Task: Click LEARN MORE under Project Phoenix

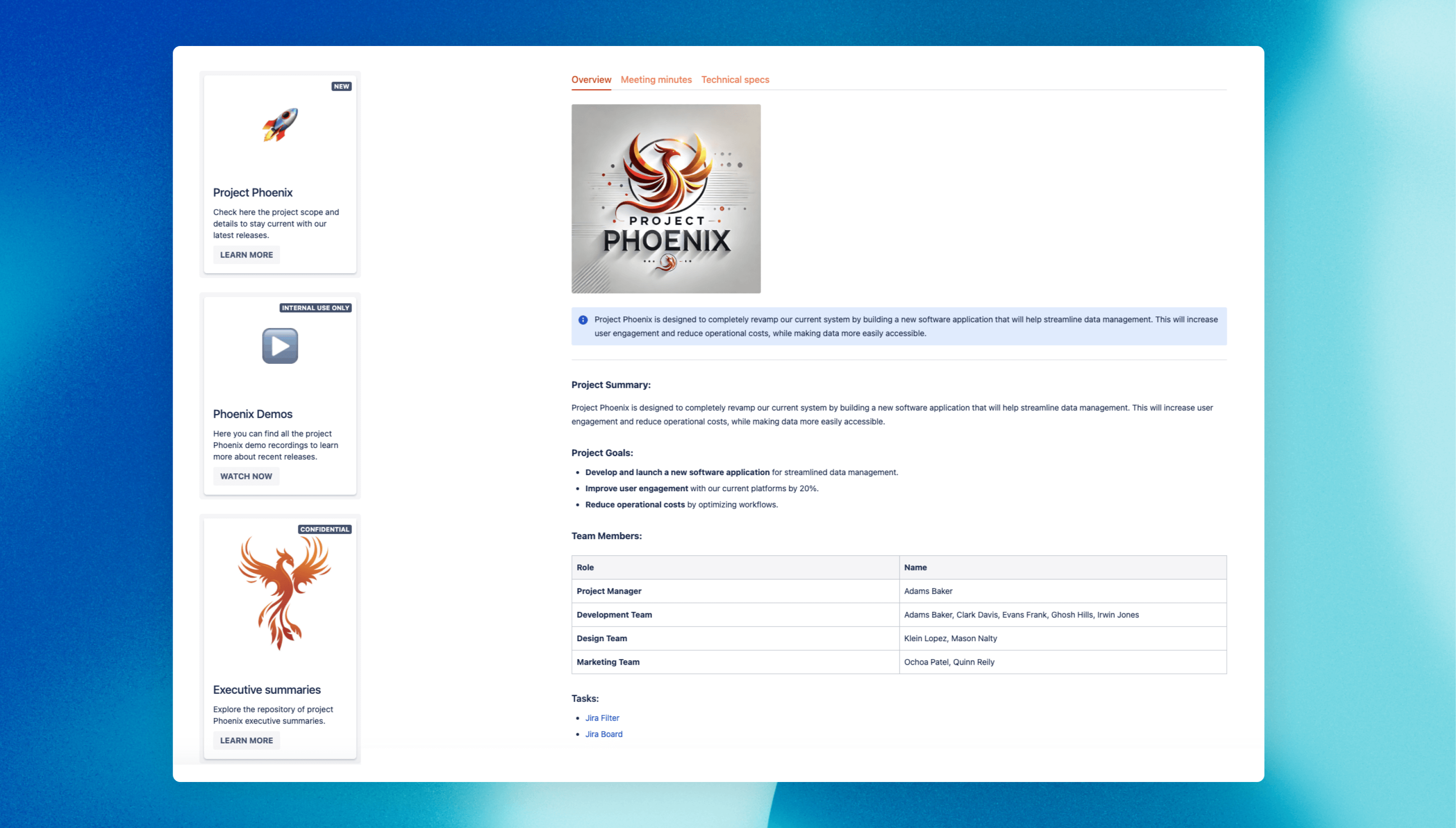Action: click(246, 255)
